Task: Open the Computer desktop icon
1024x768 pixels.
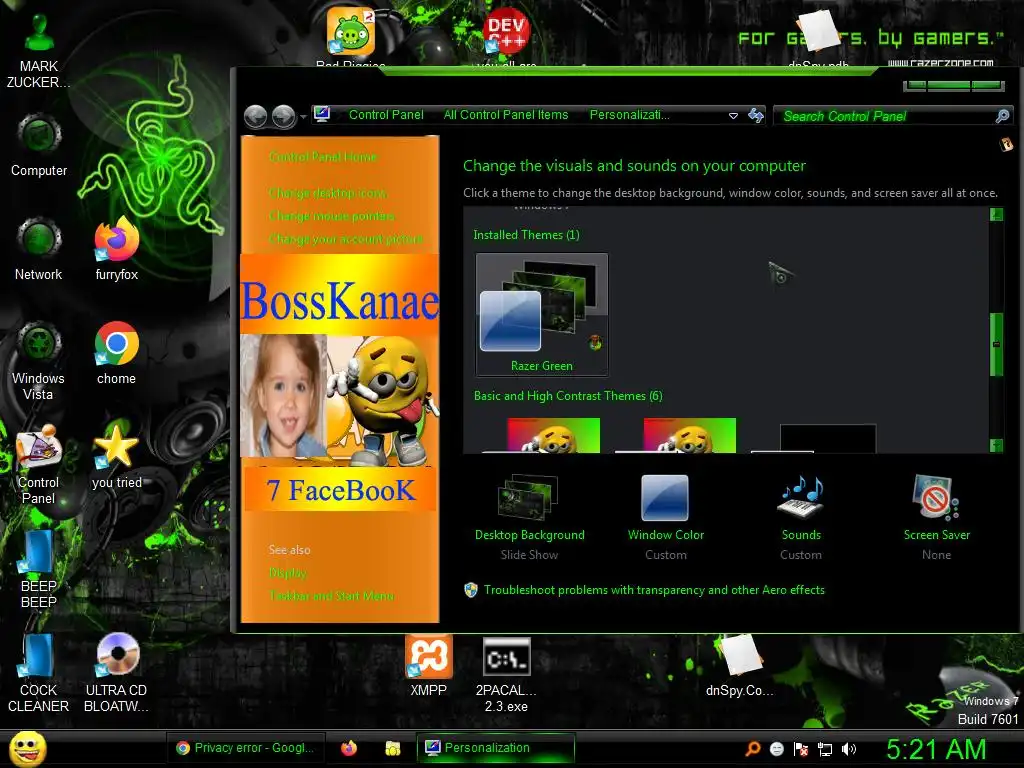Action: [39, 145]
